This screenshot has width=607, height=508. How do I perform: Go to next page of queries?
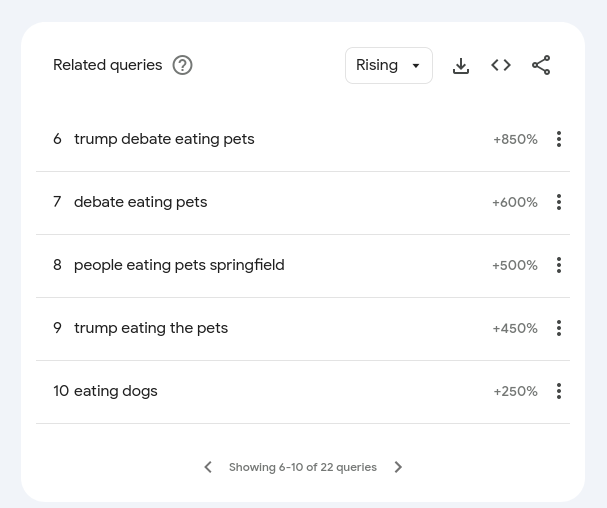pos(398,467)
